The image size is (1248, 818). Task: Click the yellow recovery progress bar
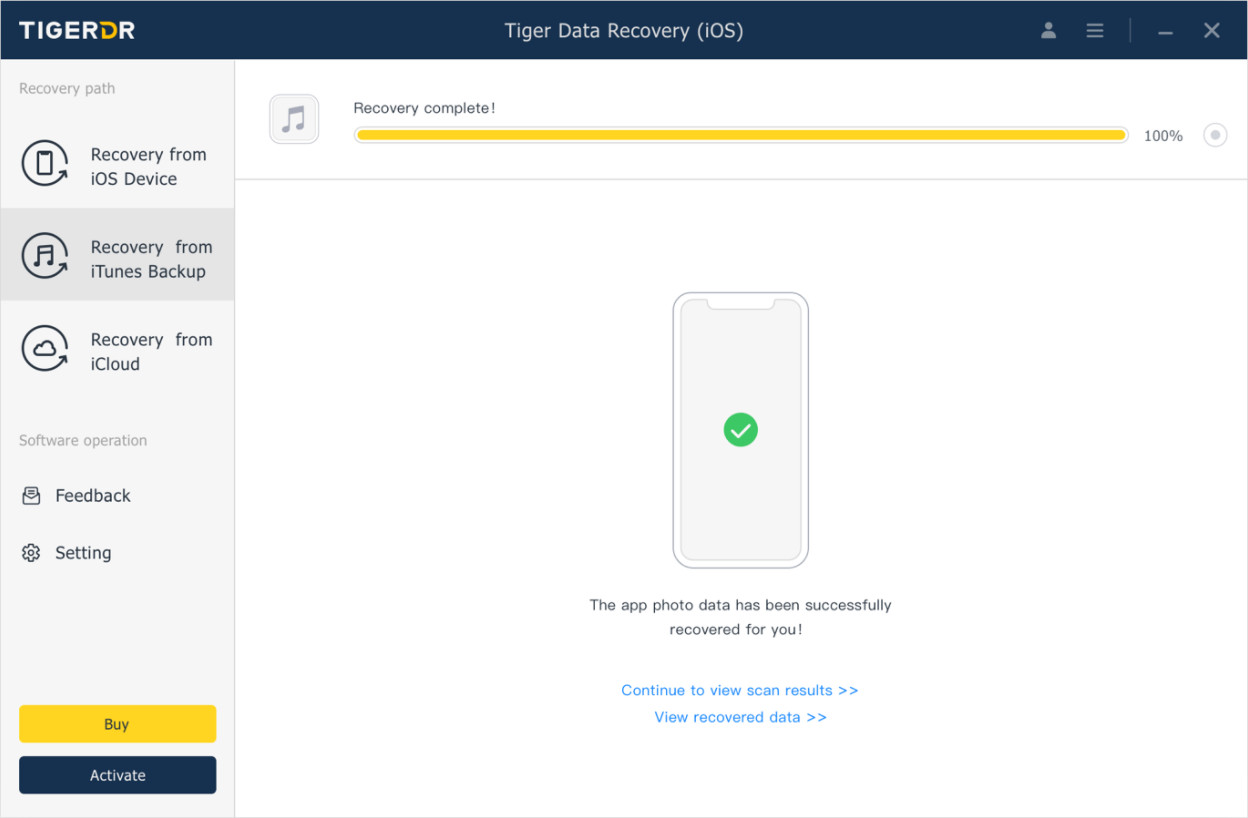click(741, 135)
